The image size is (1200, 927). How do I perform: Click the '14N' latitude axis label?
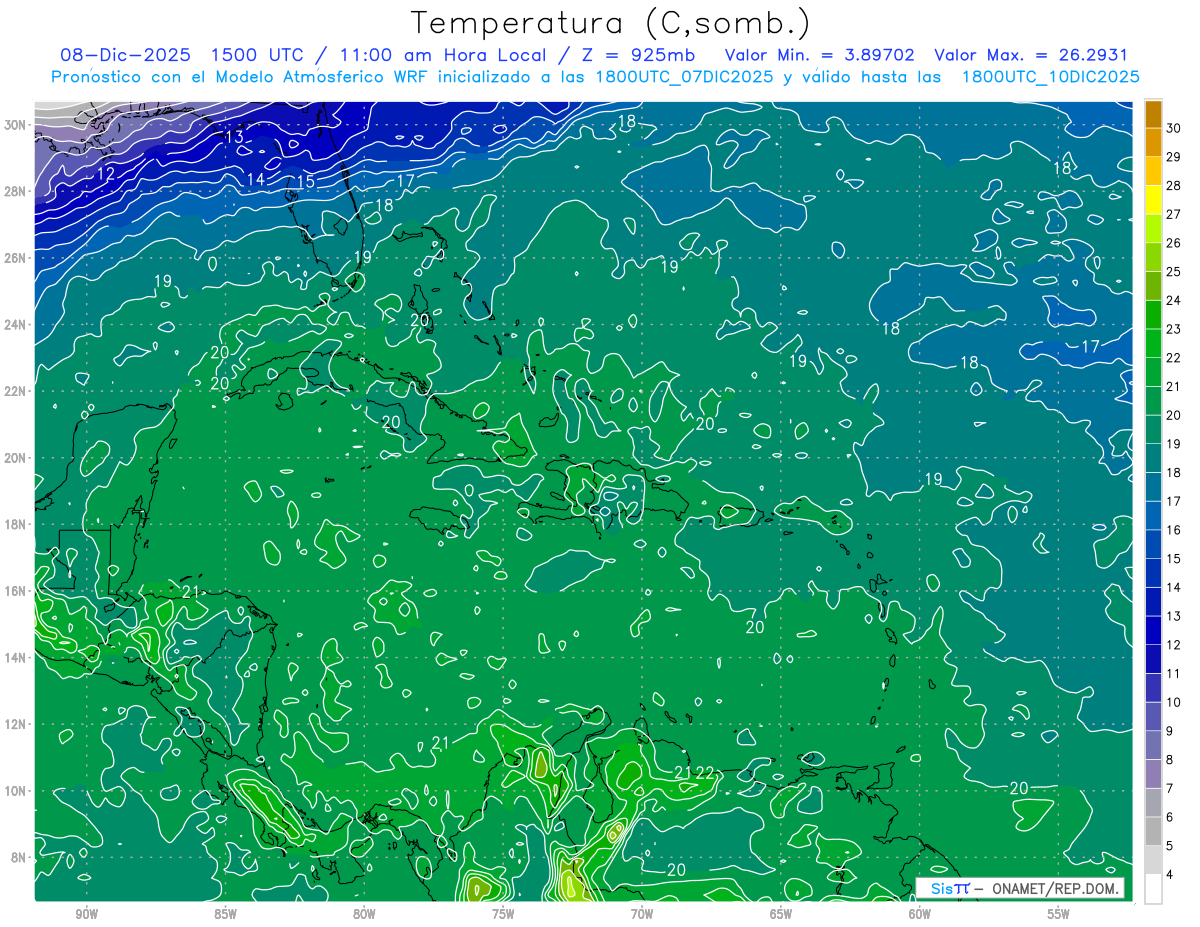15,658
